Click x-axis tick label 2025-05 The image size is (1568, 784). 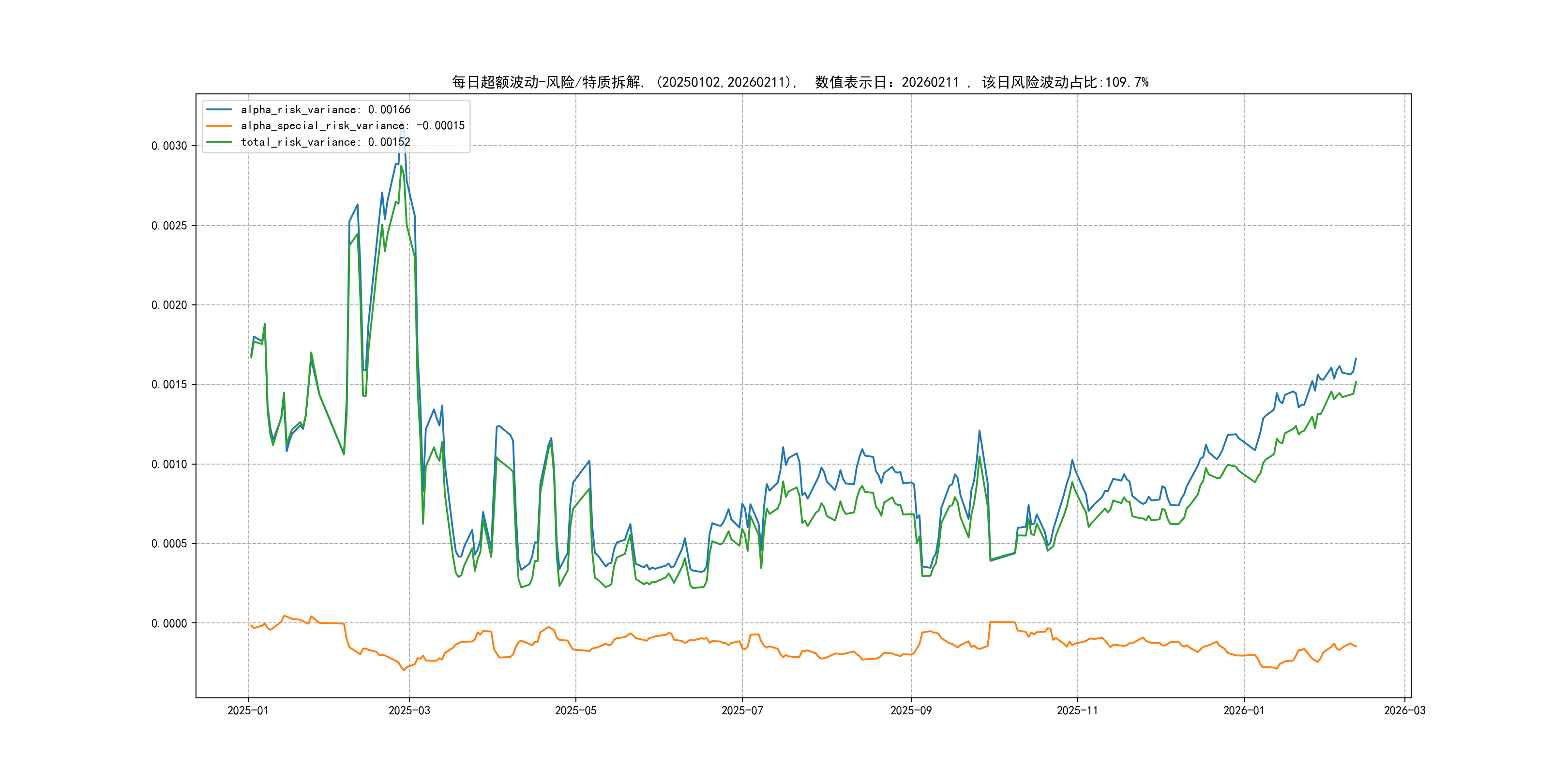576,710
